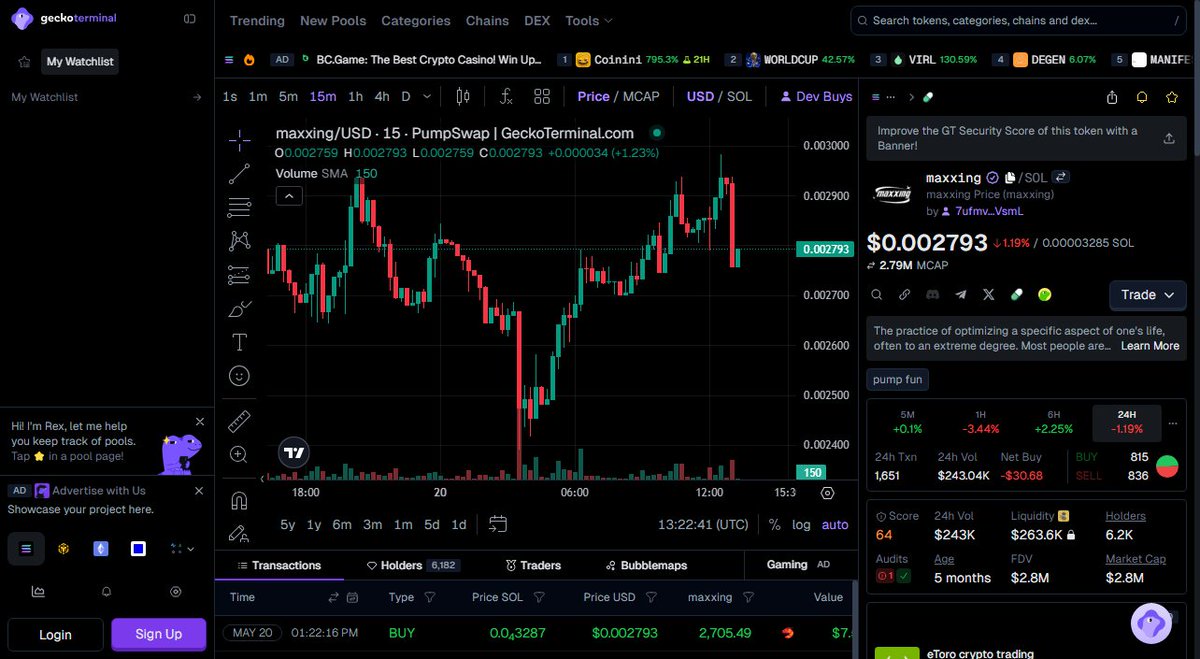The image size is (1200, 659).
Task: Toggle auto scale on the chart
Action: pos(835,525)
